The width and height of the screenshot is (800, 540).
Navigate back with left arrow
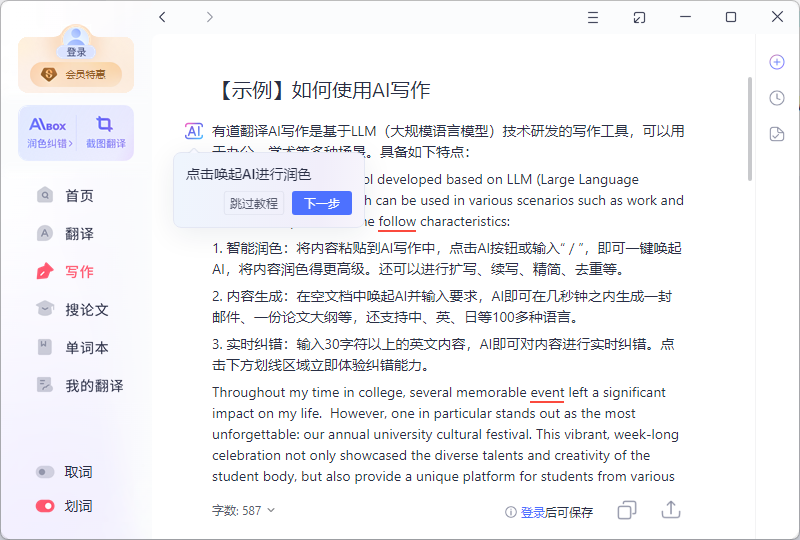162,17
